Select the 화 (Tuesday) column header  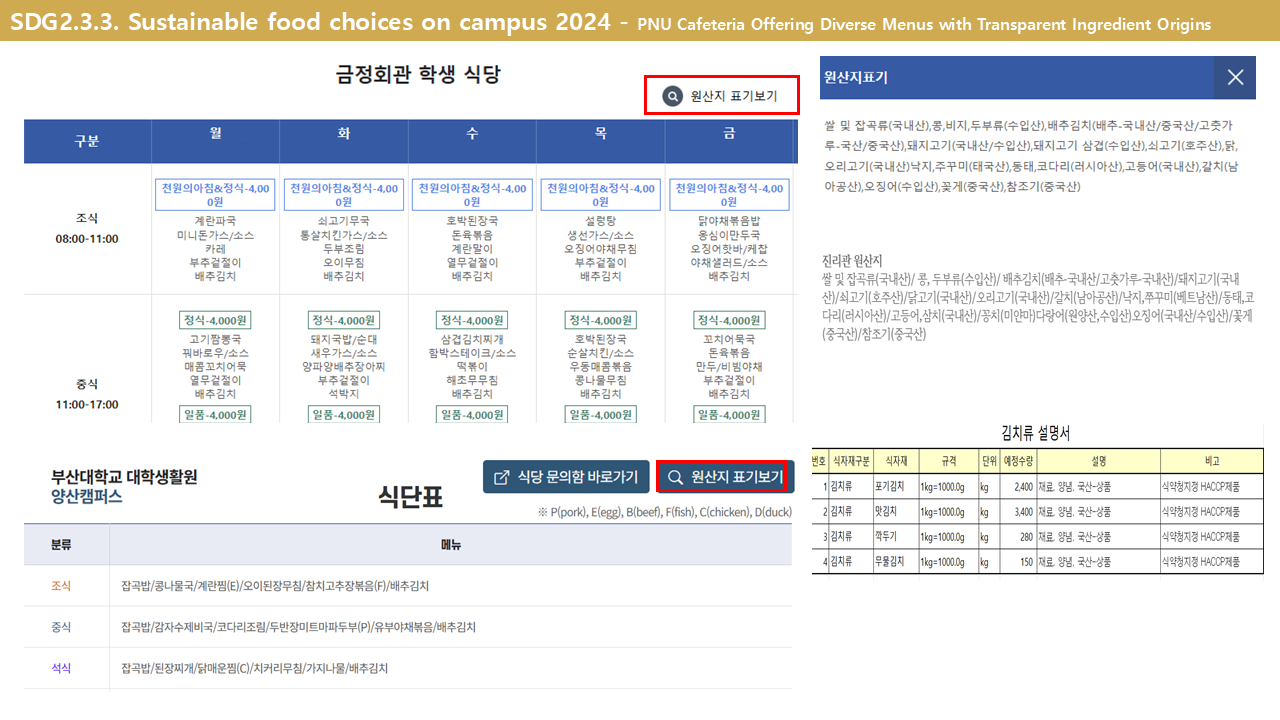[x=344, y=132]
